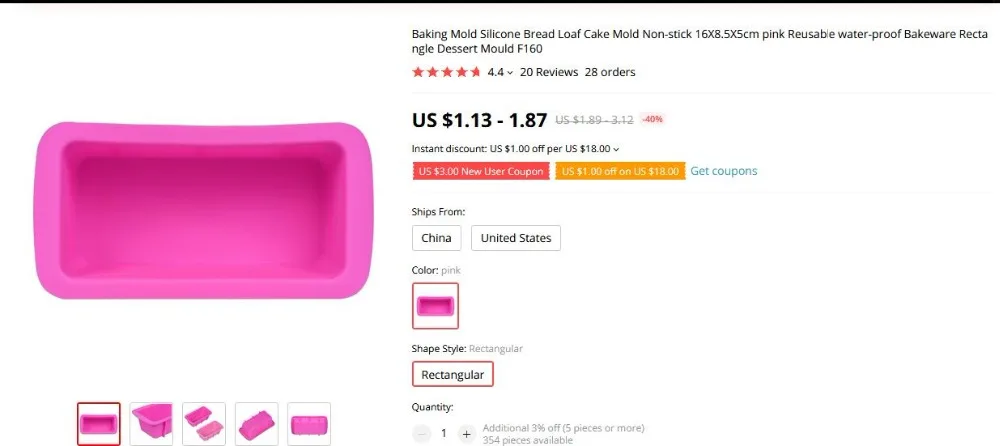Select United States as the ships-from option

(516, 238)
